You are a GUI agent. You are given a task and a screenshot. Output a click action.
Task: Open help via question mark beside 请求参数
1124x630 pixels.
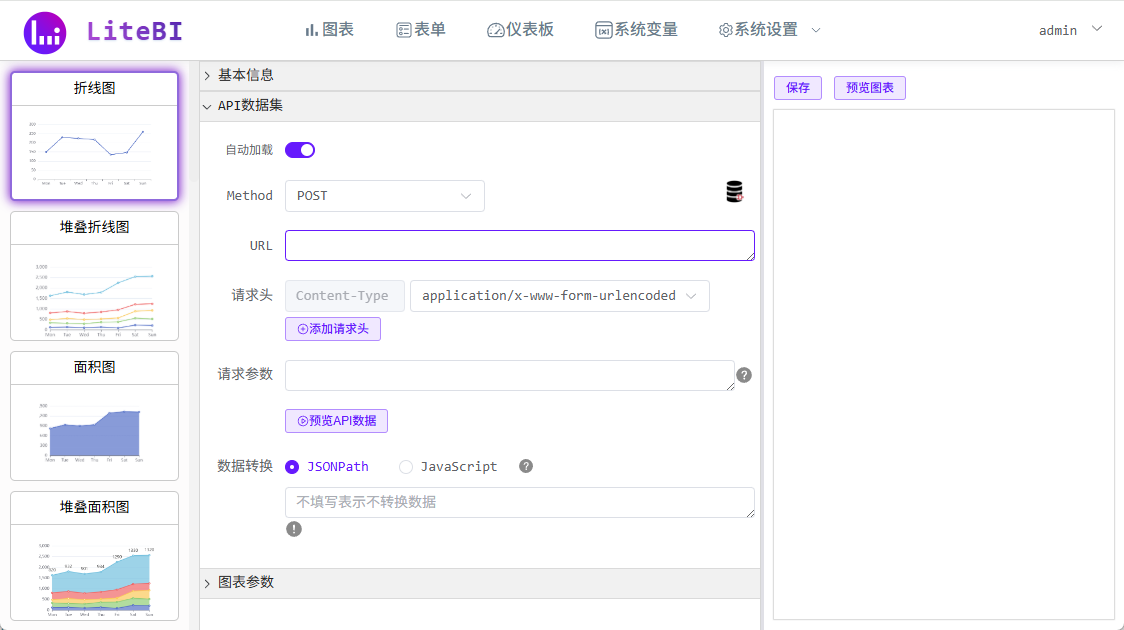[743, 375]
